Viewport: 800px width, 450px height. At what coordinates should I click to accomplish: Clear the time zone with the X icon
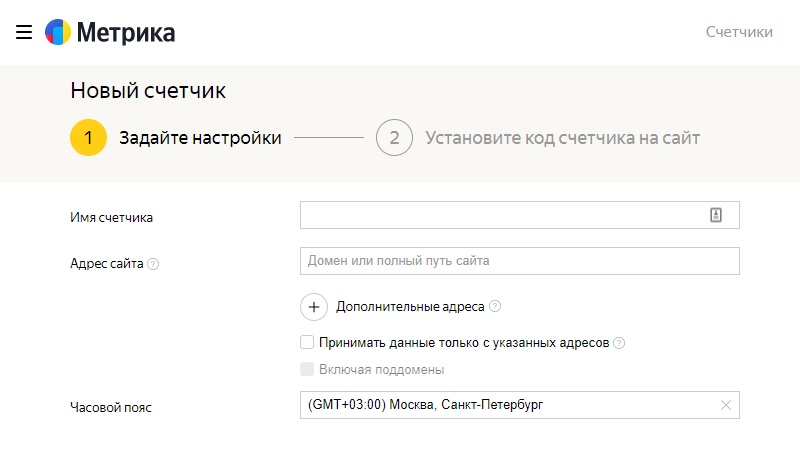tap(726, 405)
